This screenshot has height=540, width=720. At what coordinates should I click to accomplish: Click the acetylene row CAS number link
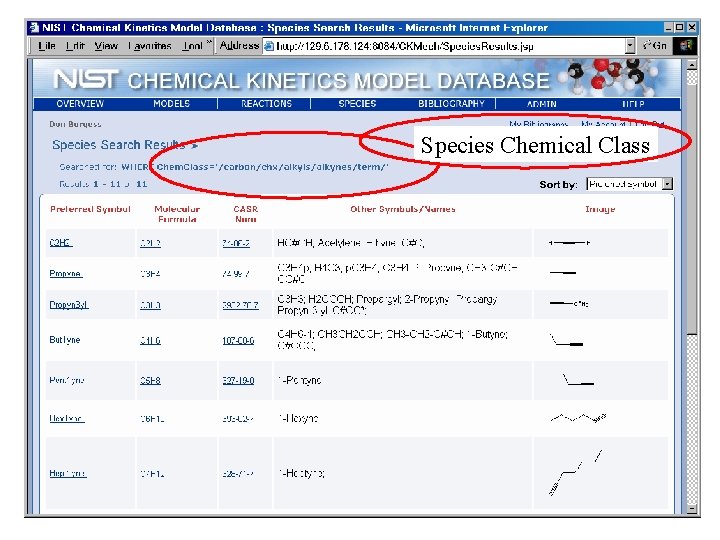(x=236, y=243)
